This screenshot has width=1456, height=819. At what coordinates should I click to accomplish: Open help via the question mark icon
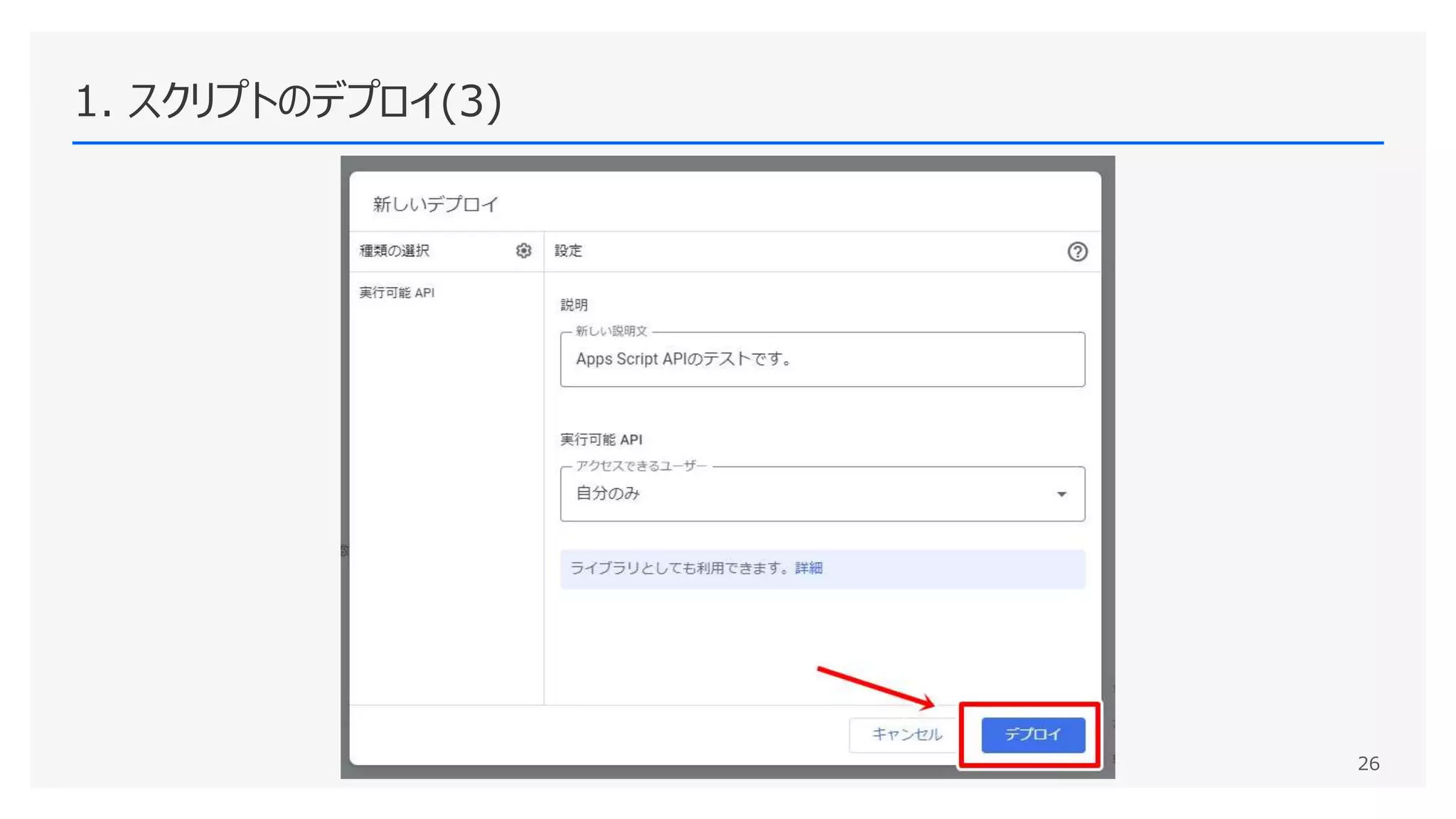coord(1077,252)
